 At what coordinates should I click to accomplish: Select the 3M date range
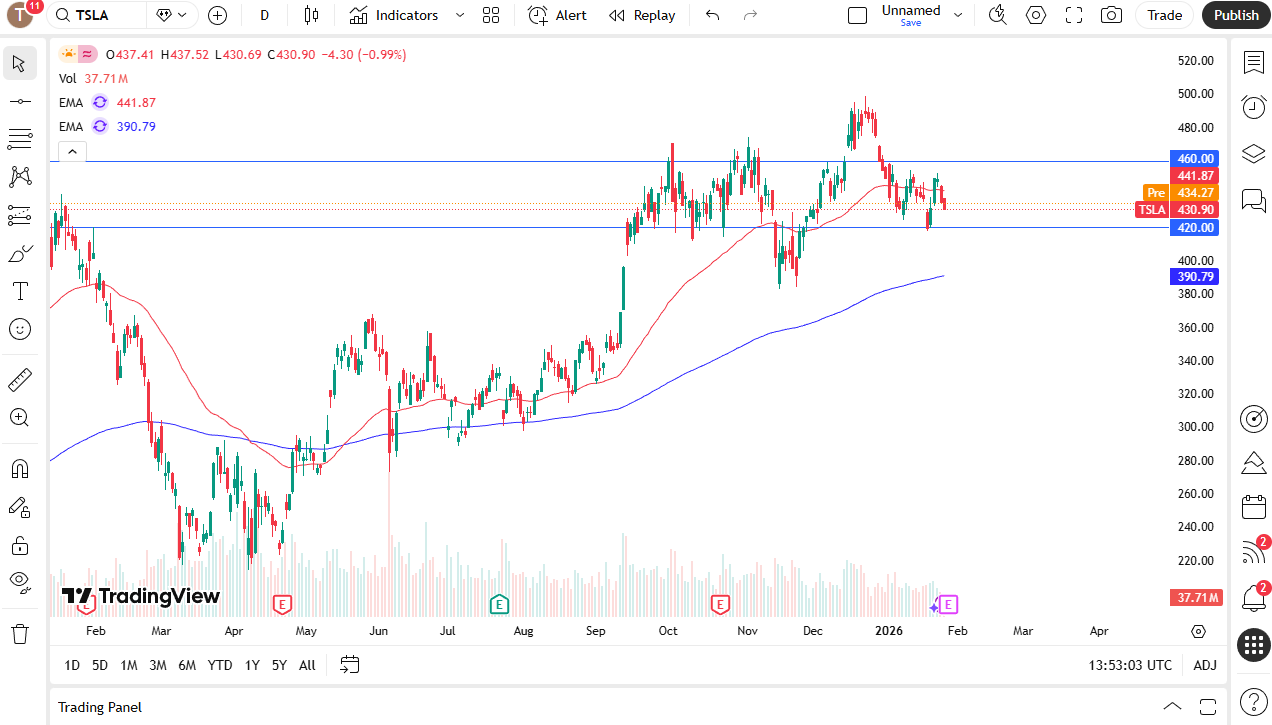pos(158,665)
